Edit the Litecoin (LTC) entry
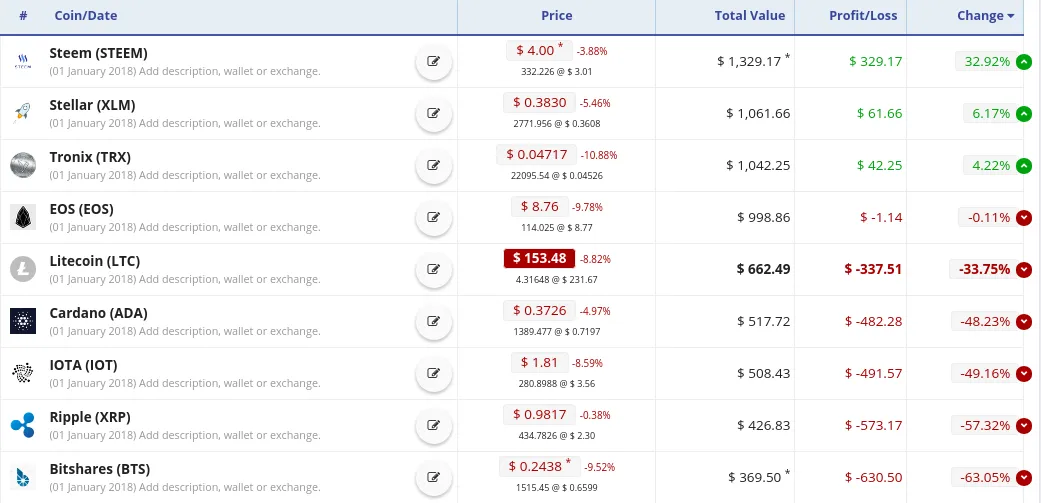This screenshot has height=503, width=1041. (434, 269)
